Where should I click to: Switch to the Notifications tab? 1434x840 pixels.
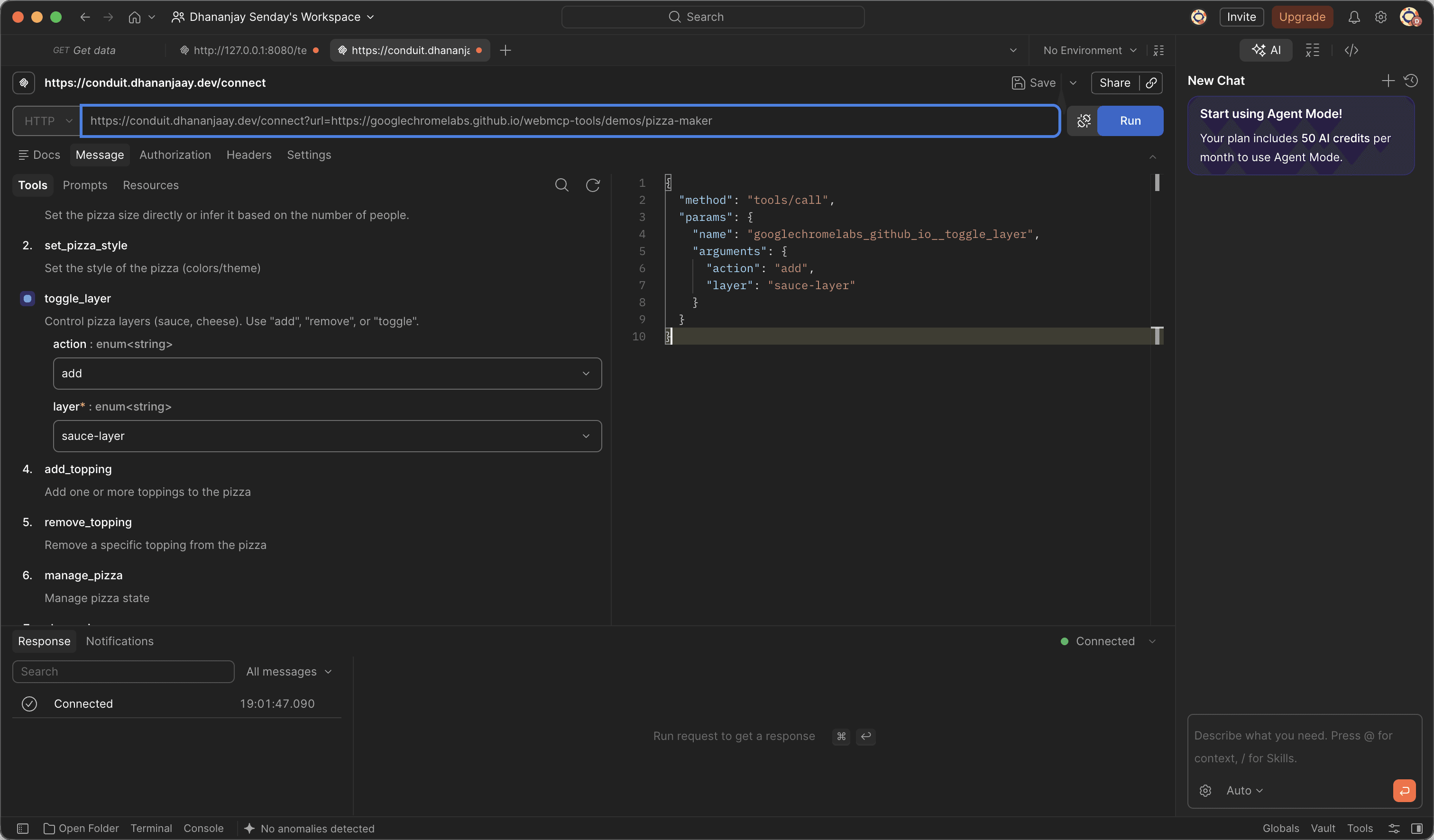click(x=119, y=641)
